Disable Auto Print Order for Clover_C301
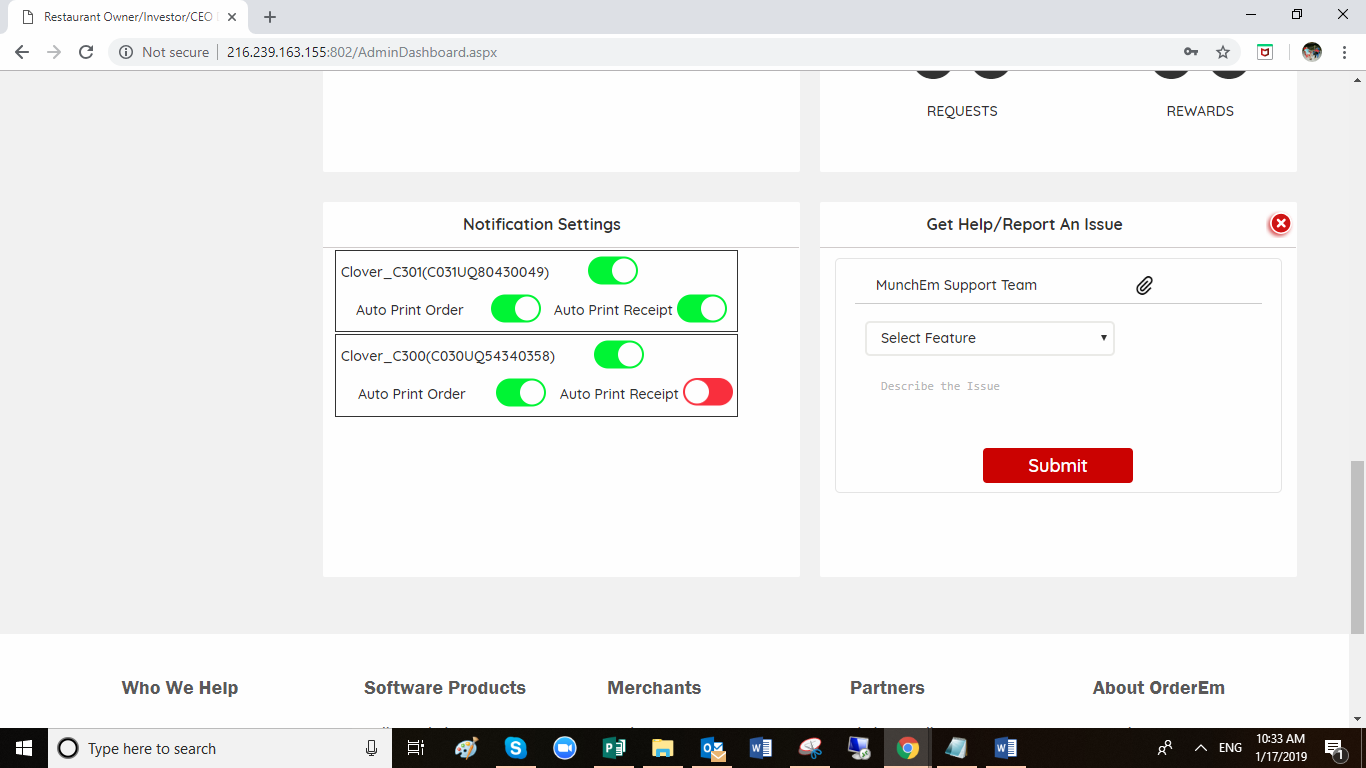The width and height of the screenshot is (1366, 768). point(516,309)
